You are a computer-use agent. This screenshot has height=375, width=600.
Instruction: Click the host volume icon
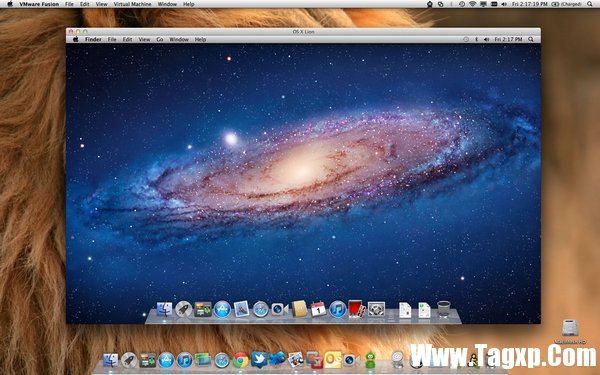tap(504, 4)
